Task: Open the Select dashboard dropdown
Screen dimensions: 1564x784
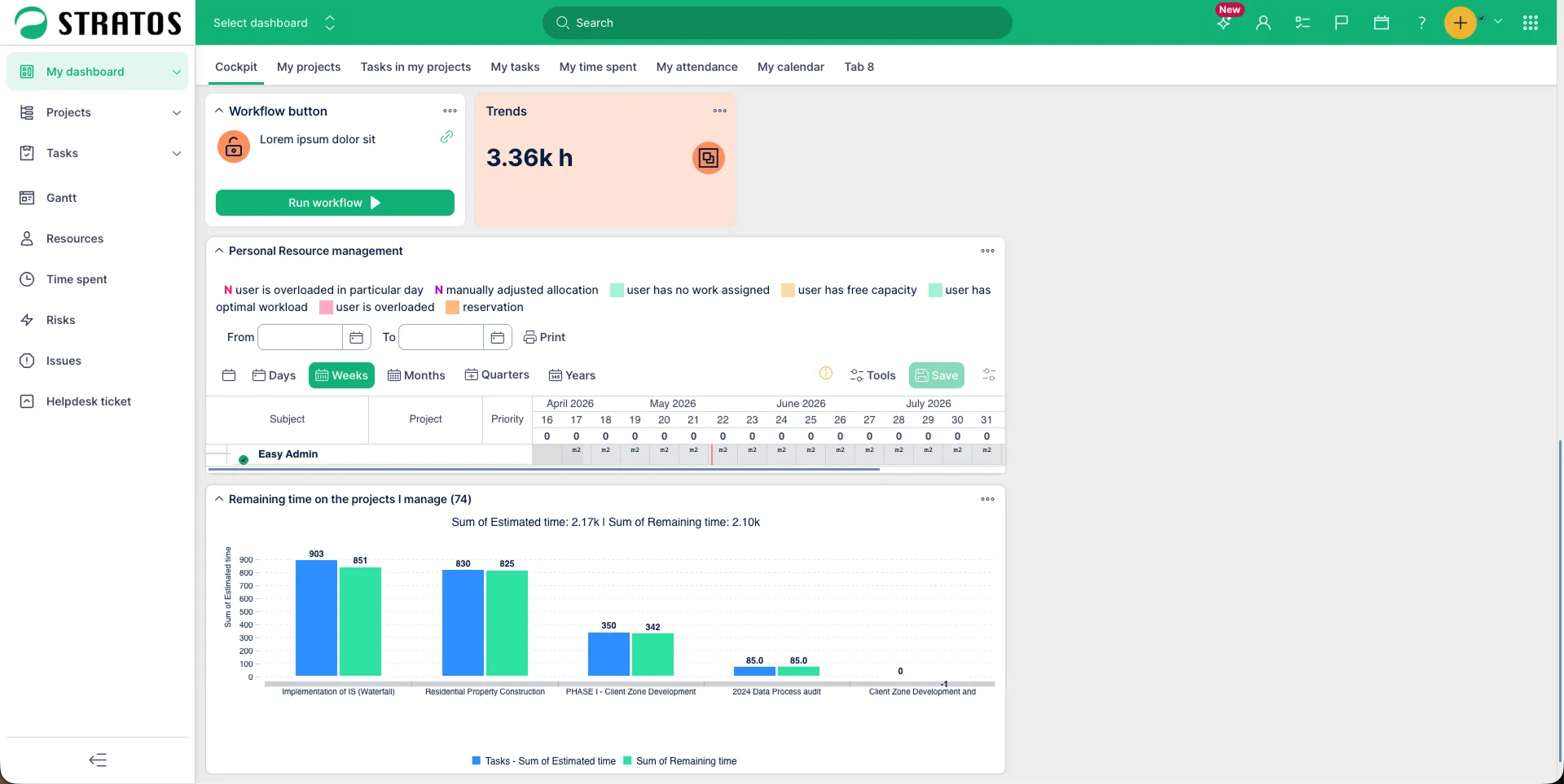Action: click(x=275, y=23)
